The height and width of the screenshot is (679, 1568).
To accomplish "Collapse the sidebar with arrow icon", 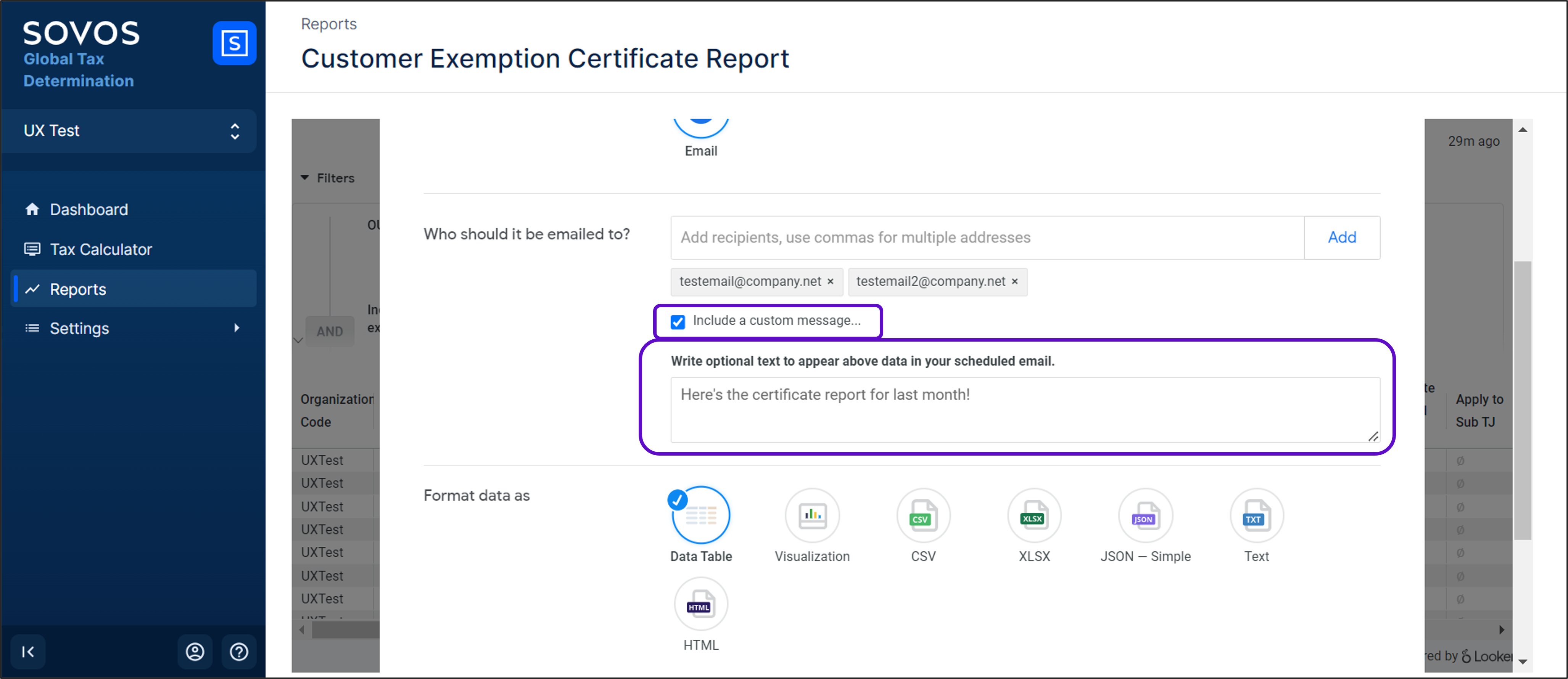I will (x=28, y=652).
